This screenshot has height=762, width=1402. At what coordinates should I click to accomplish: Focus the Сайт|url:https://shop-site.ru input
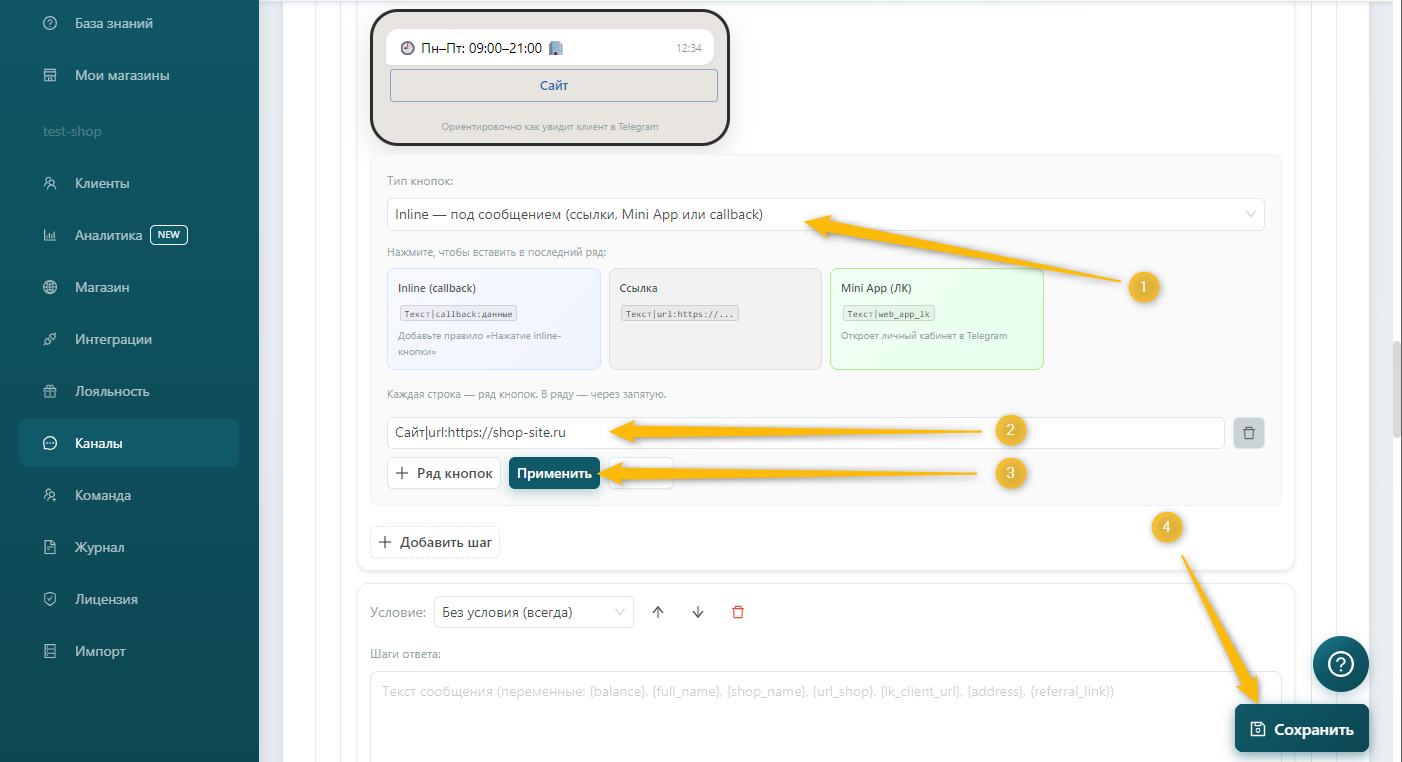coord(805,433)
